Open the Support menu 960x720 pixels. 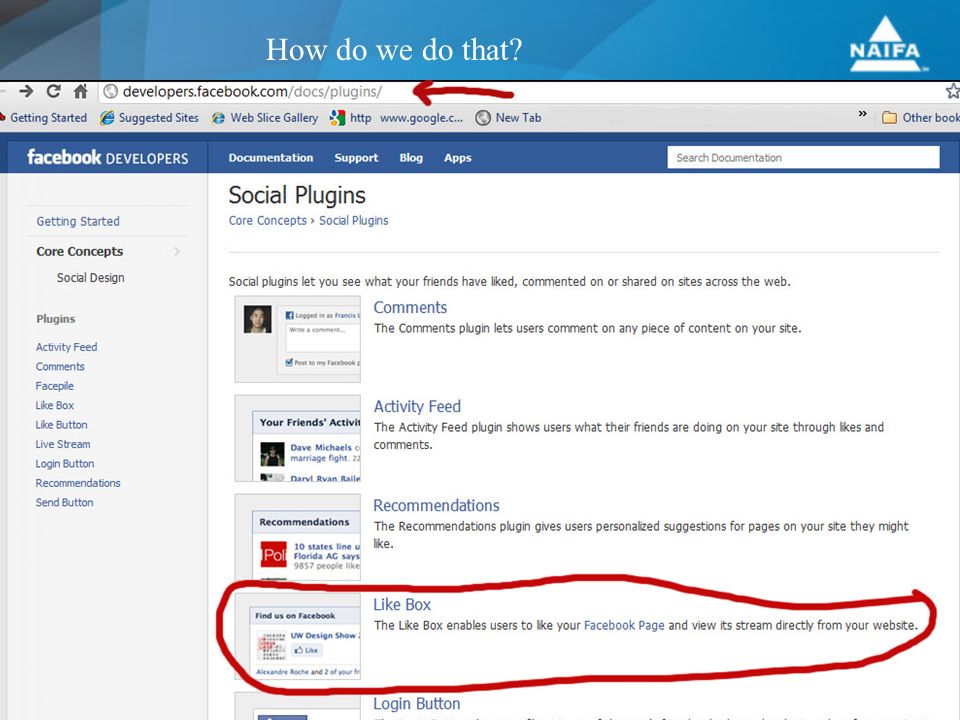tap(356, 158)
